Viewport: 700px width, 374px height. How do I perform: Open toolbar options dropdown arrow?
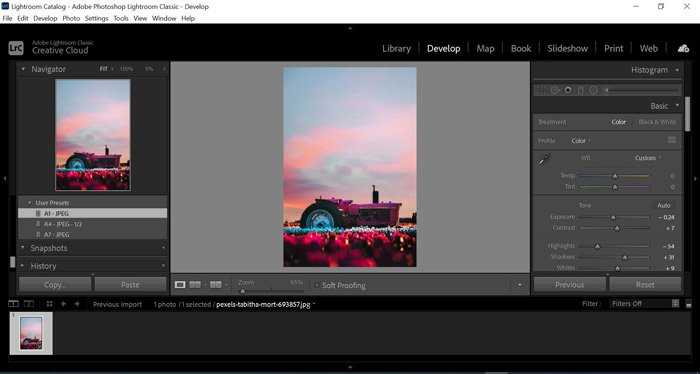click(519, 285)
